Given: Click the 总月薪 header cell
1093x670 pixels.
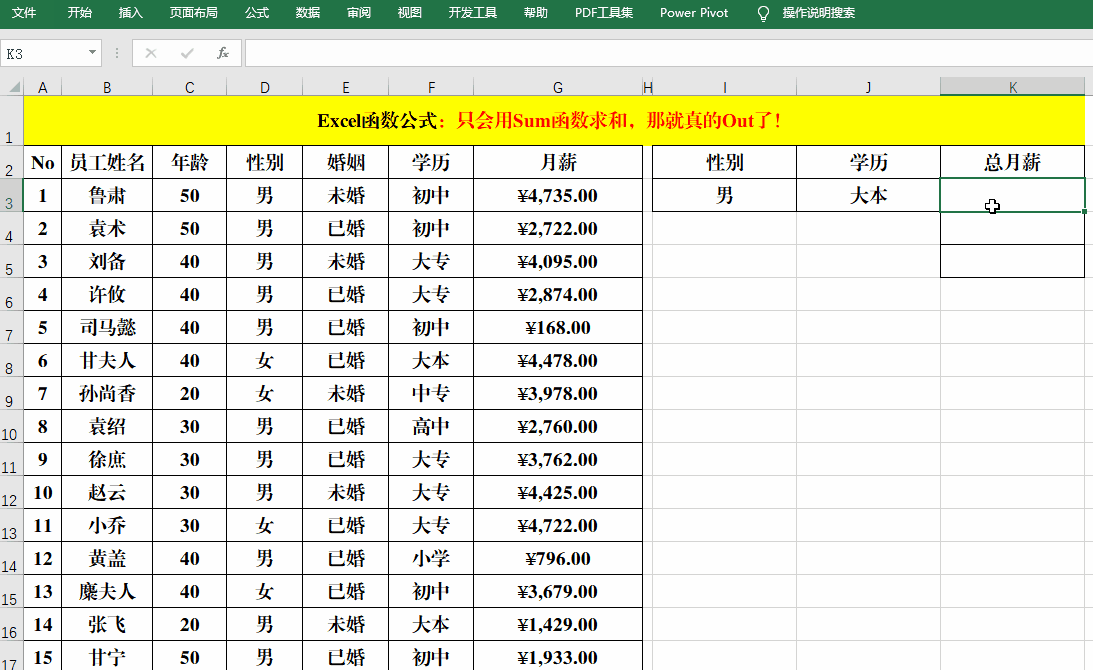Looking at the screenshot, I should tap(1012, 162).
